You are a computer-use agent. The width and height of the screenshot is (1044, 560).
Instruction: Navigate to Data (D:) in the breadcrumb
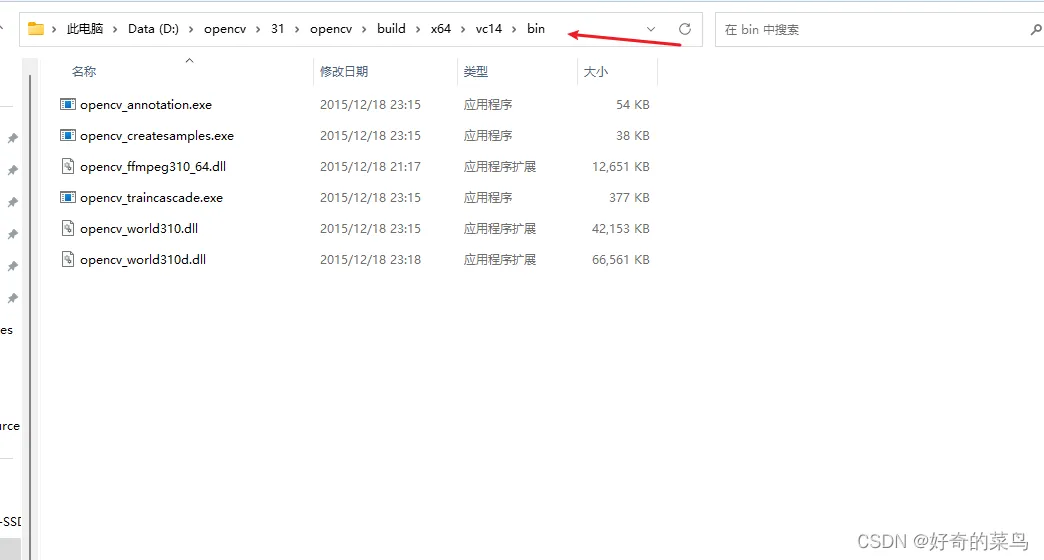[153, 29]
